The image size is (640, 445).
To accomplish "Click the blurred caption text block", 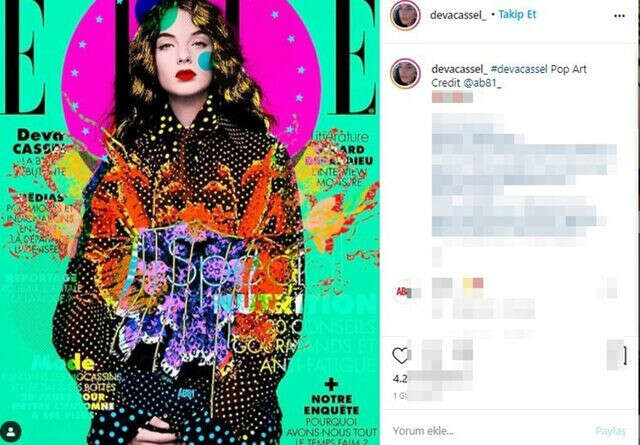I will pos(524,176).
